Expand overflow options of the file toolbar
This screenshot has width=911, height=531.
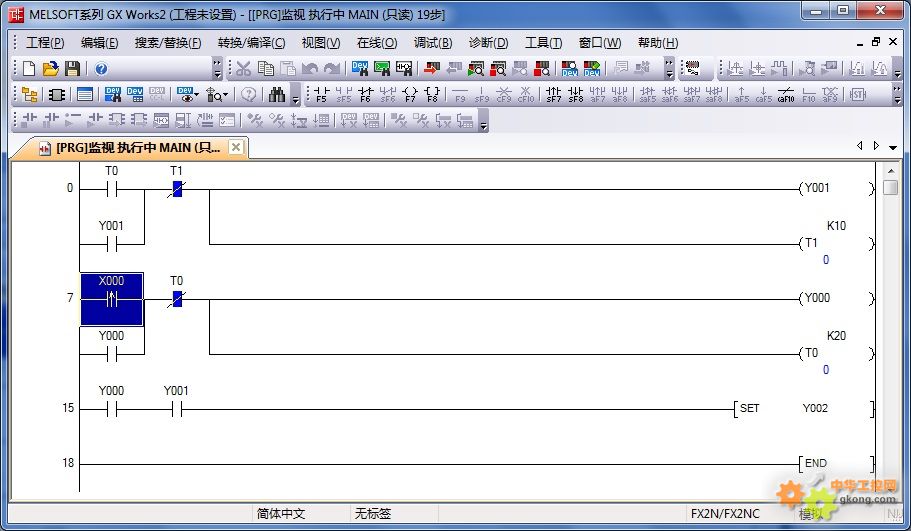pos(217,69)
